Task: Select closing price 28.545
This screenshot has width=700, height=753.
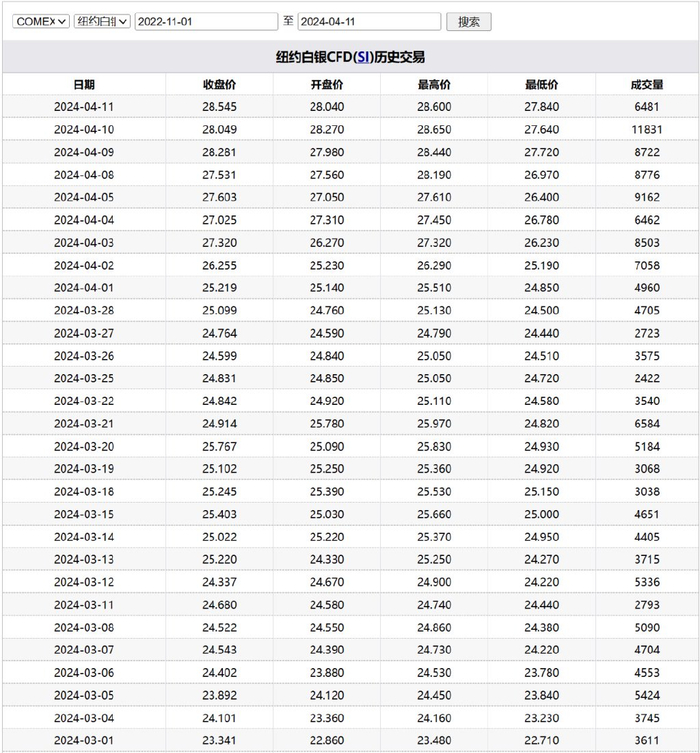Action: (x=219, y=107)
